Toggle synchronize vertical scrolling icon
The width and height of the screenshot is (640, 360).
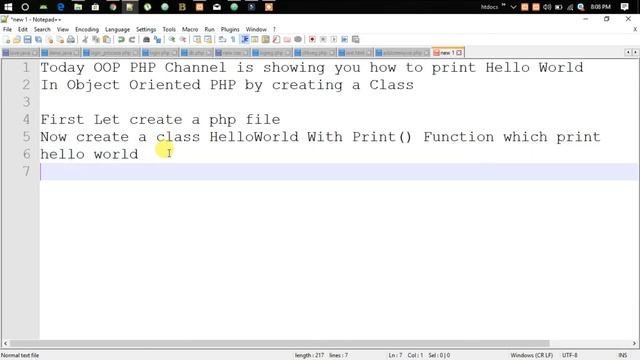tap(197, 40)
